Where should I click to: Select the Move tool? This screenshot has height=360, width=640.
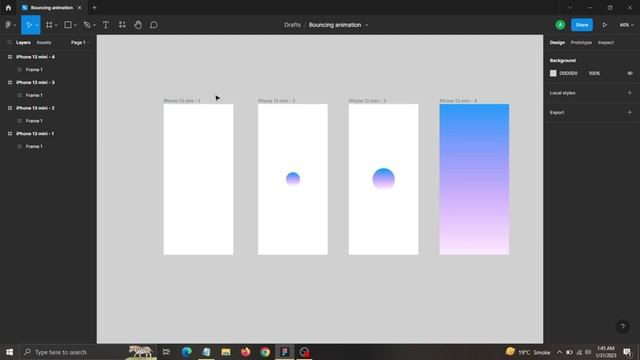point(29,25)
